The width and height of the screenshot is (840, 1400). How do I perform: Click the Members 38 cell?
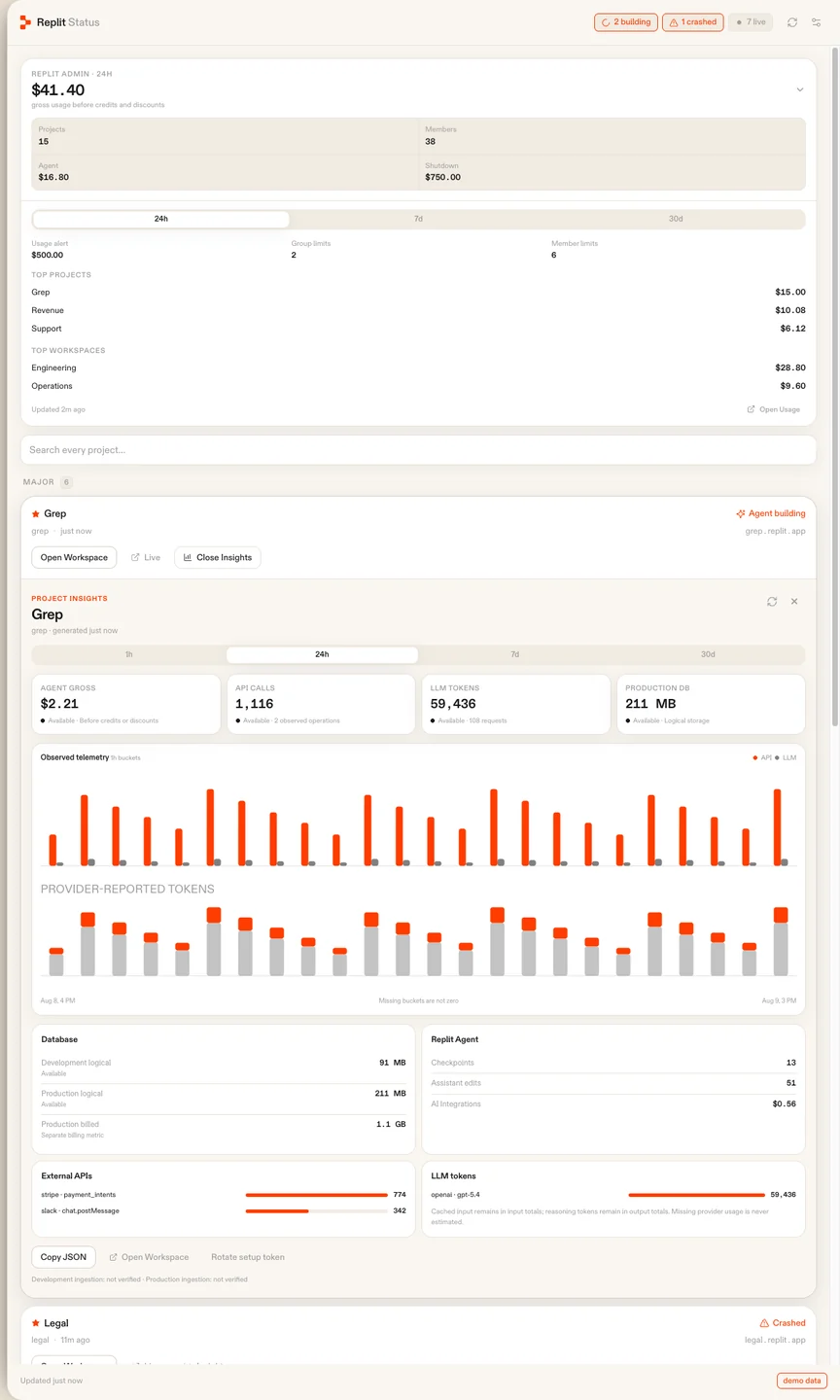612,136
